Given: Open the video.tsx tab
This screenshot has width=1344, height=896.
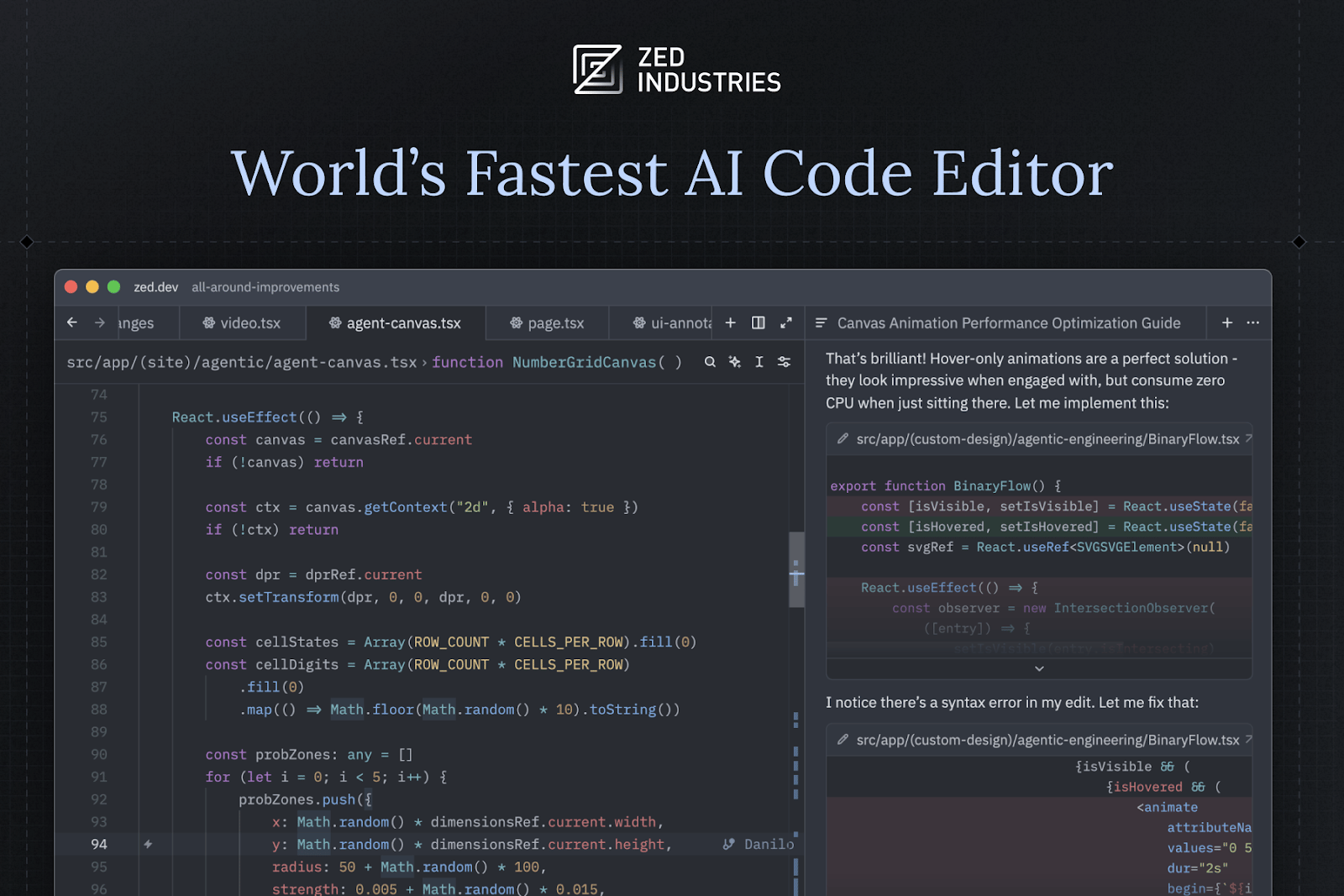Looking at the screenshot, I should tap(242, 323).
